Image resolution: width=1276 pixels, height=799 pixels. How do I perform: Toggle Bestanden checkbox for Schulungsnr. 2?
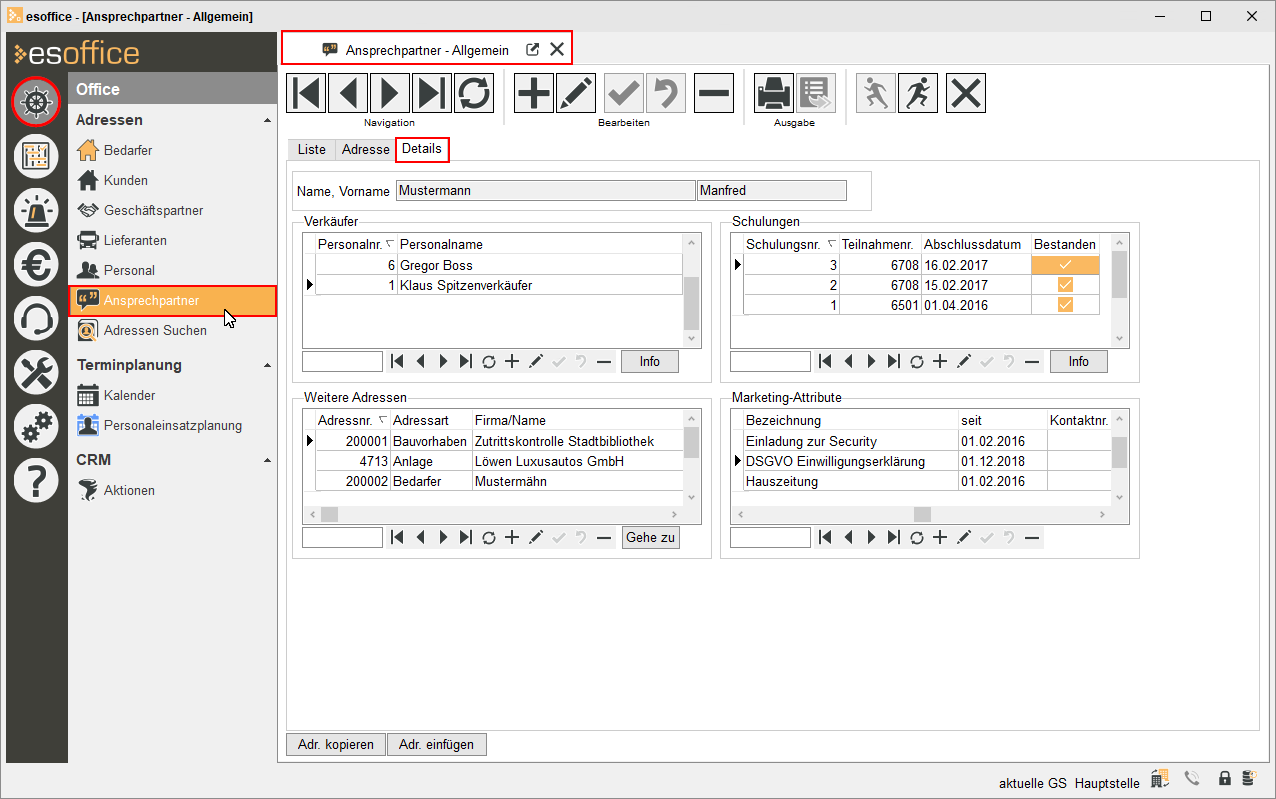[1065, 285]
